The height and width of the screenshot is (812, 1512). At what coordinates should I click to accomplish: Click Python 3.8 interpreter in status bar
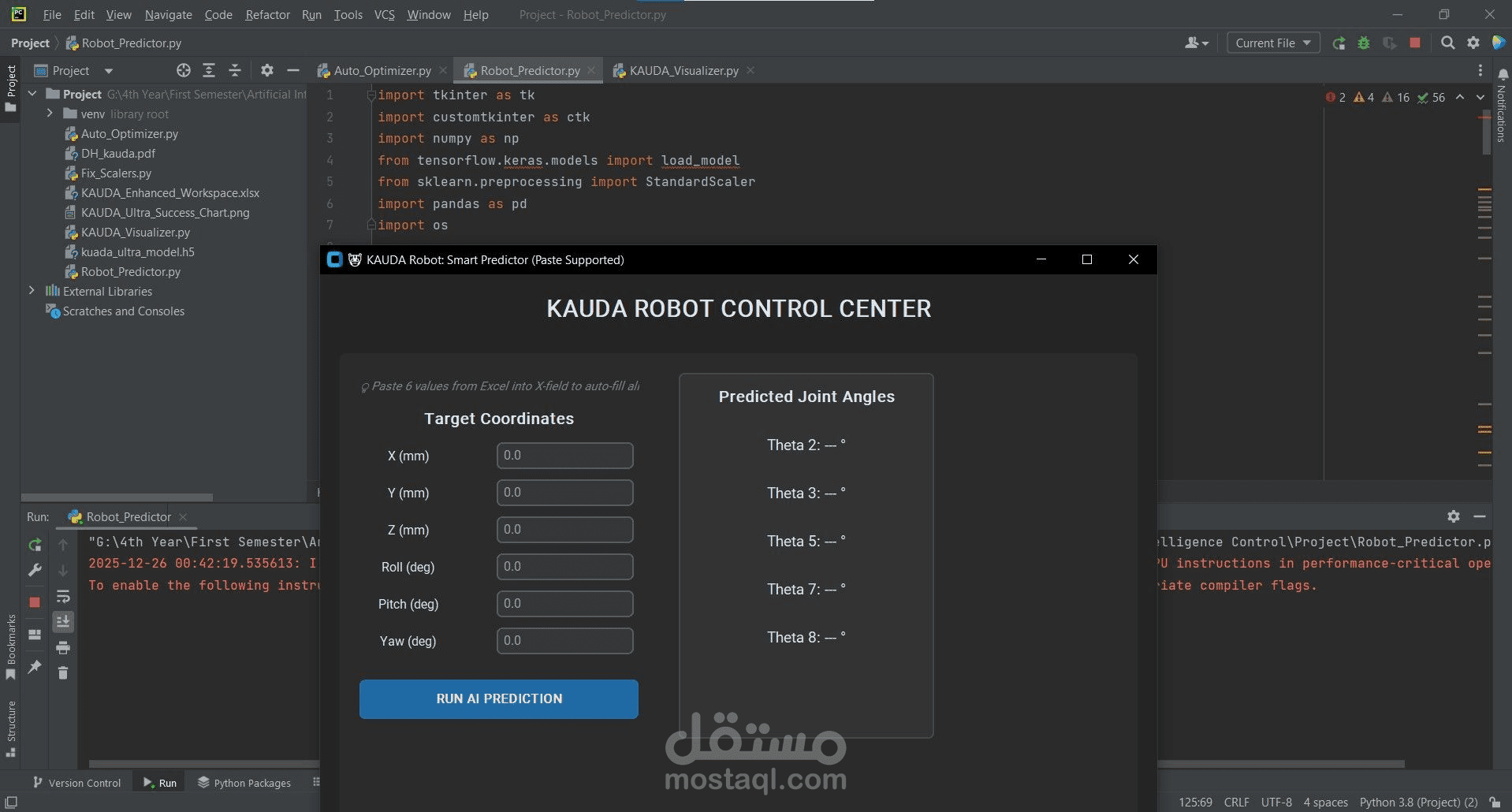1418,803
